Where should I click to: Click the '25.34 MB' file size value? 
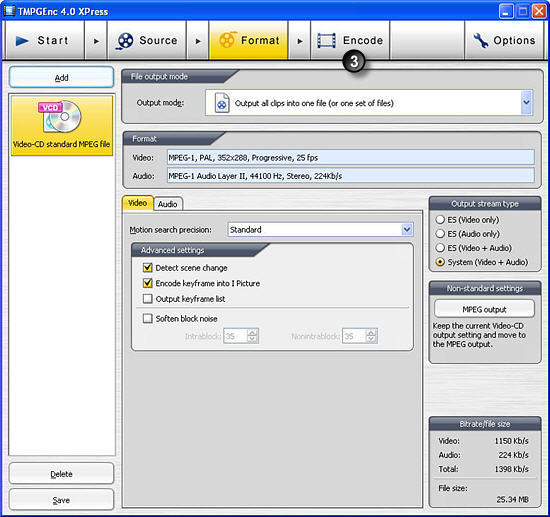point(512,499)
